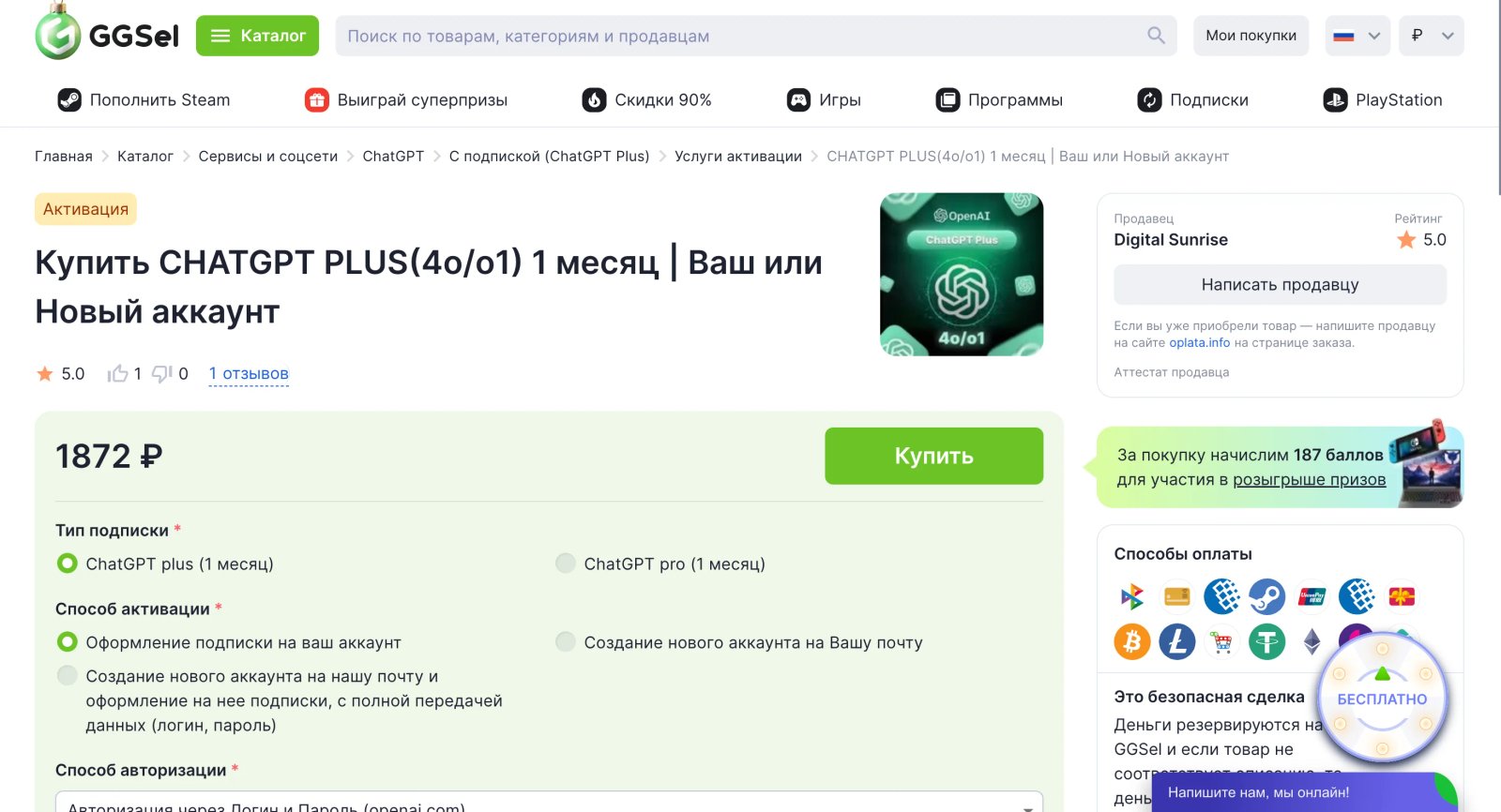Go to Услуги активации breadcrumb
Screen dimensions: 1501x812
point(738,157)
